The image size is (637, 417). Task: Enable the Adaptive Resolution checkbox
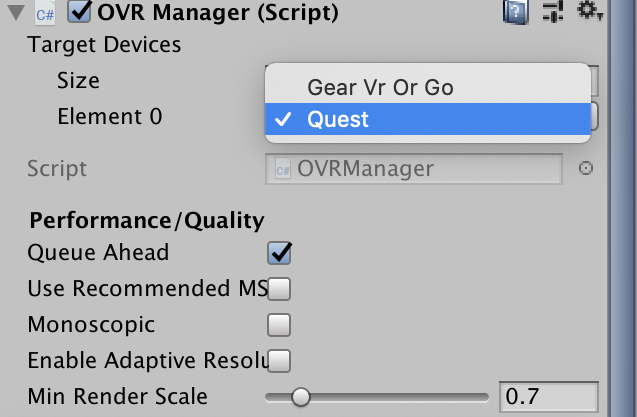click(x=279, y=360)
